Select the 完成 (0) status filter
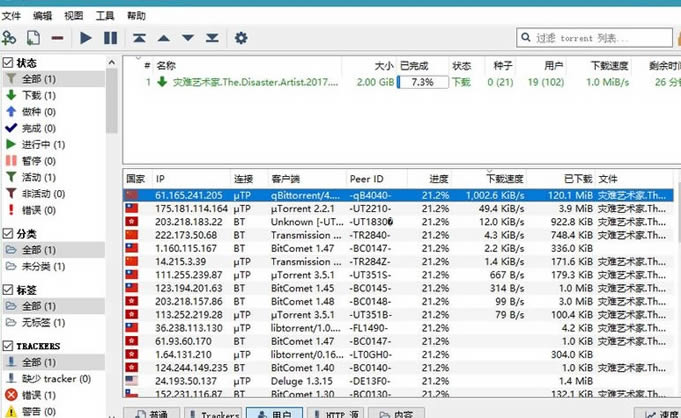 click(x=54, y=128)
